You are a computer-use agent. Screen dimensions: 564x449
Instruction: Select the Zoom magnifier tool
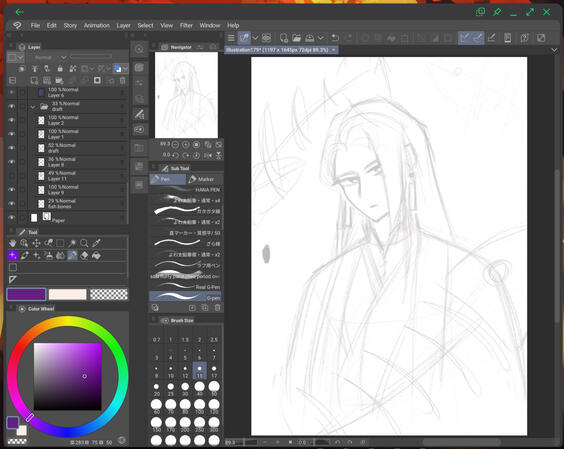click(x=84, y=243)
